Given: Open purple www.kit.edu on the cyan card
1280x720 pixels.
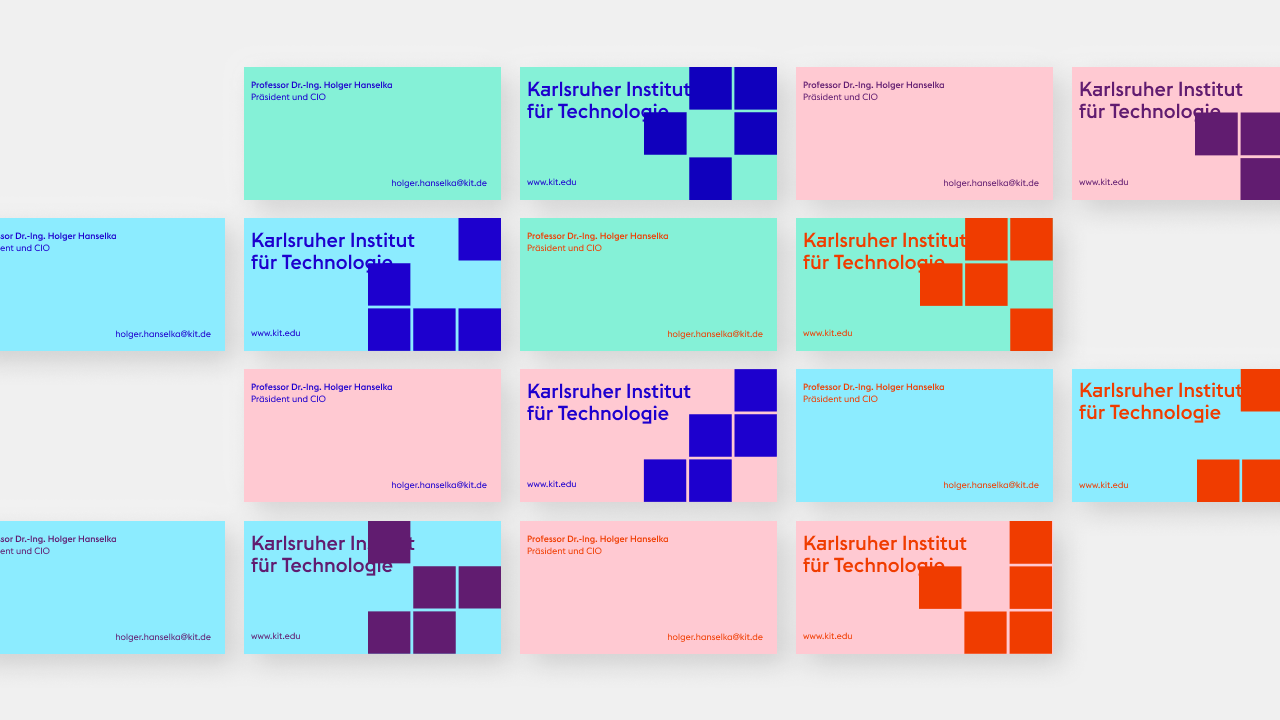Looking at the screenshot, I should coord(276,636).
